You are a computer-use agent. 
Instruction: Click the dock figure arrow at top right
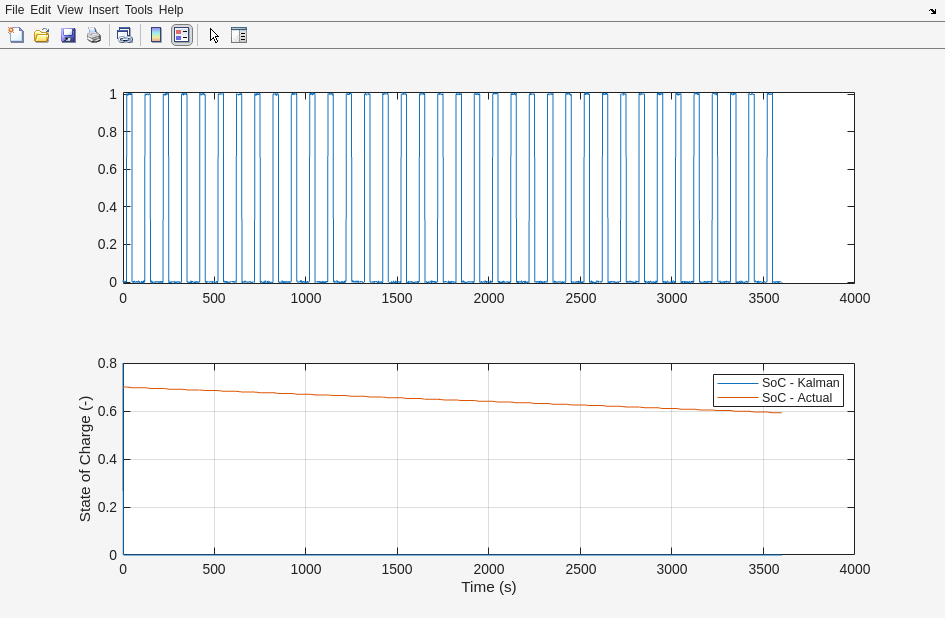tap(932, 11)
